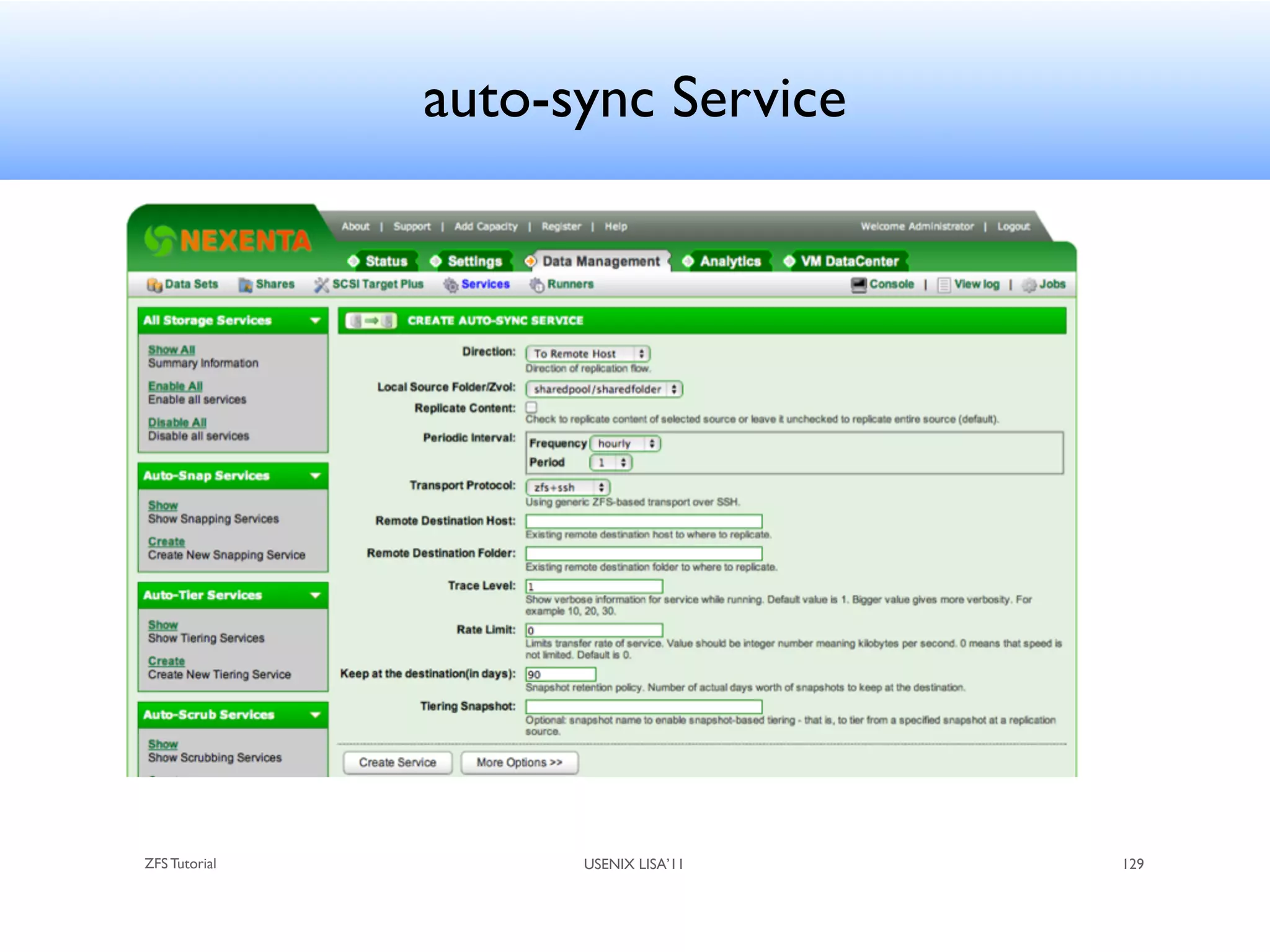Open the View log link
Image resolution: width=1270 pixels, height=952 pixels.
click(x=977, y=284)
